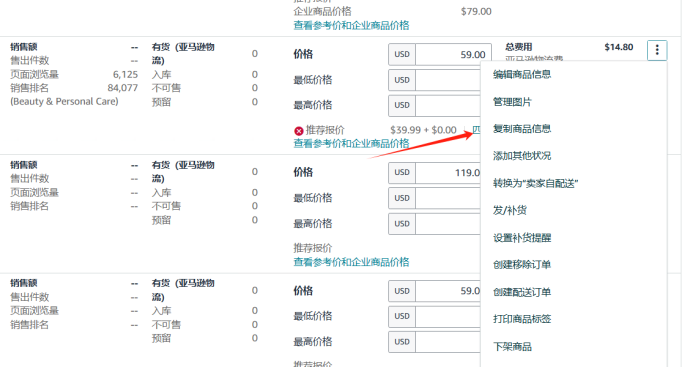Choose 发/补货 menu entry
The height and width of the screenshot is (367, 682).
tap(510, 210)
